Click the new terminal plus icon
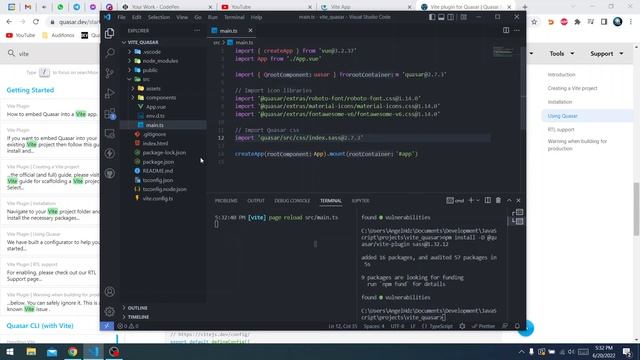 click(471, 200)
